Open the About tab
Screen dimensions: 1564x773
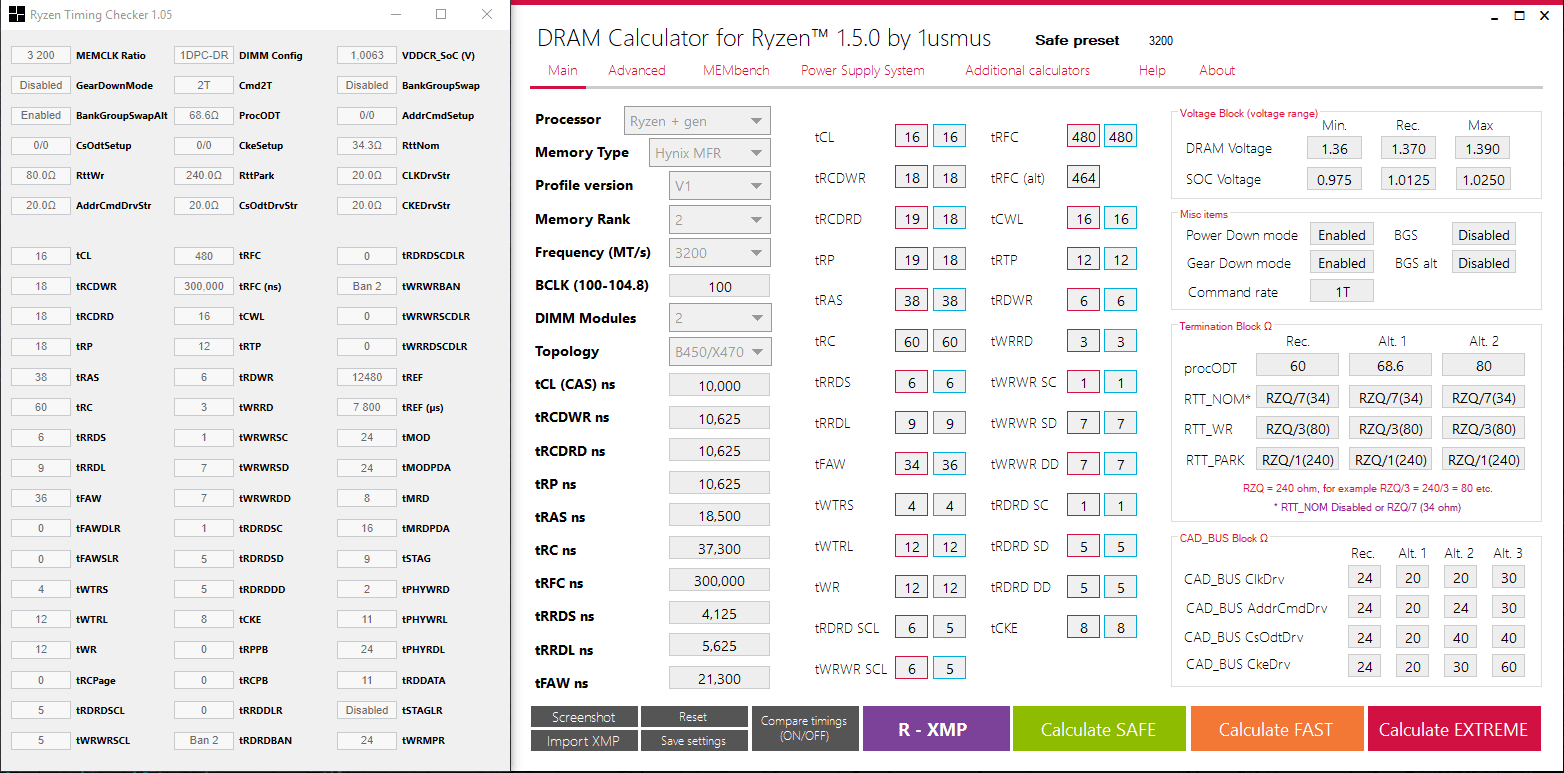point(1217,71)
